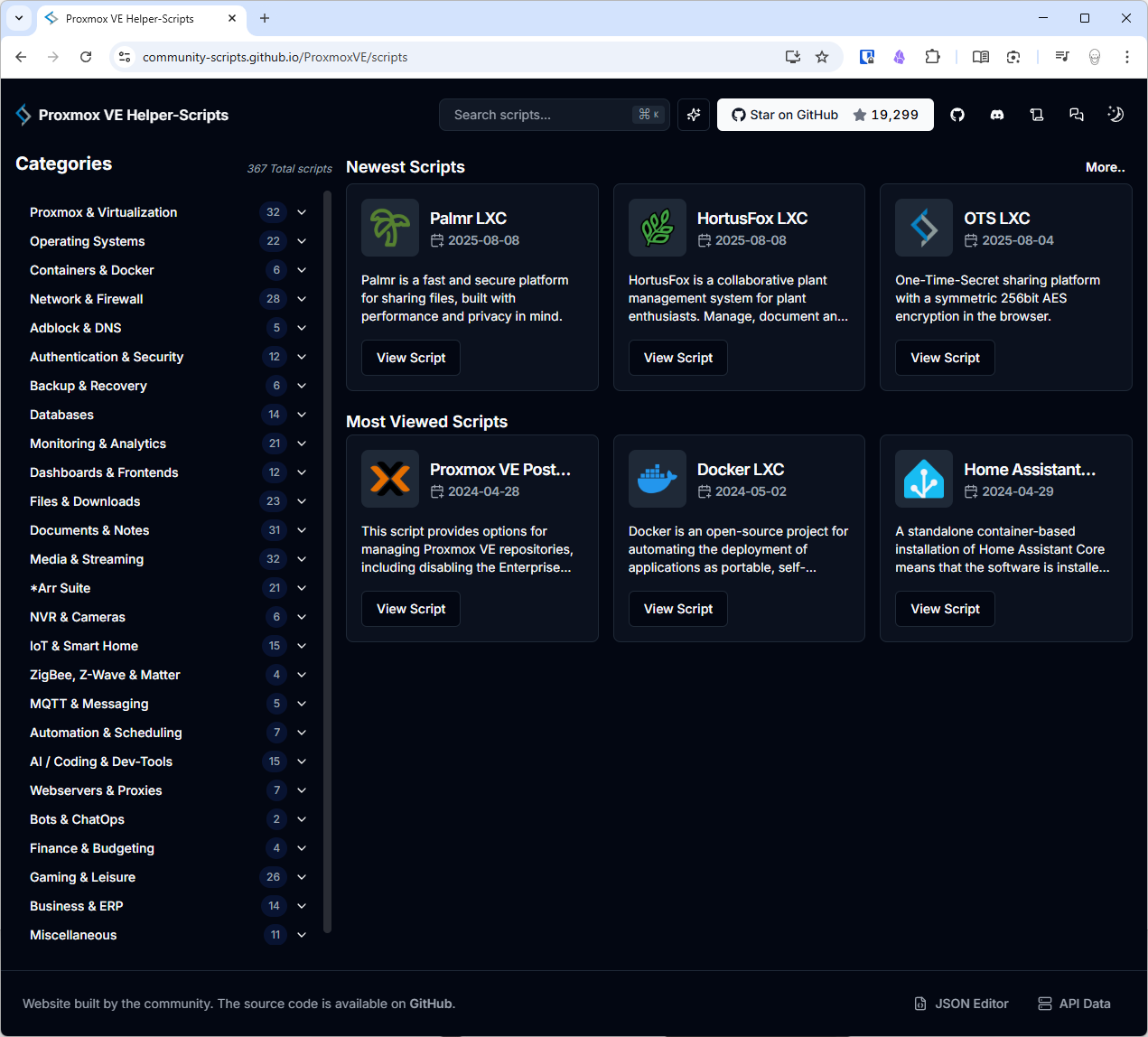Open the browser three-dot menu

point(1127,57)
